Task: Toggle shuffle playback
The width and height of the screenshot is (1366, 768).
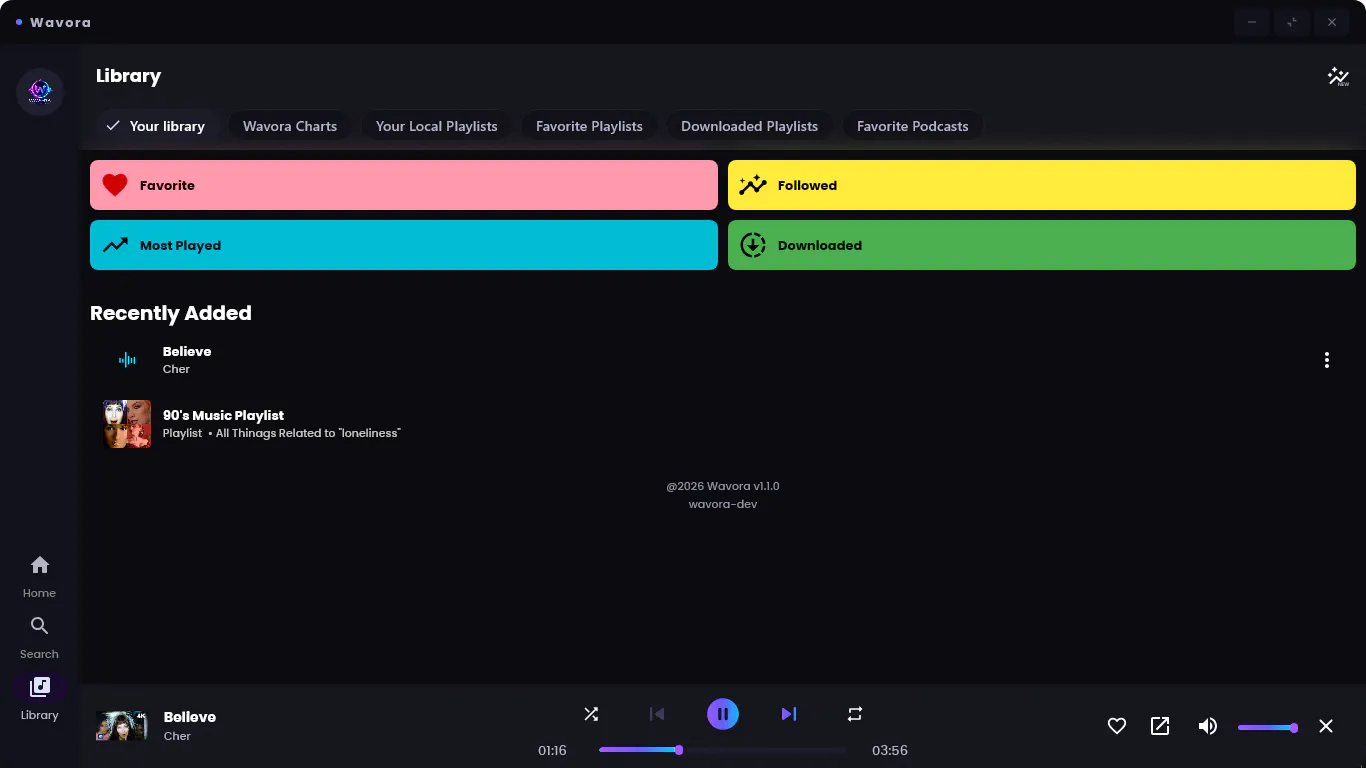Action: tap(591, 714)
